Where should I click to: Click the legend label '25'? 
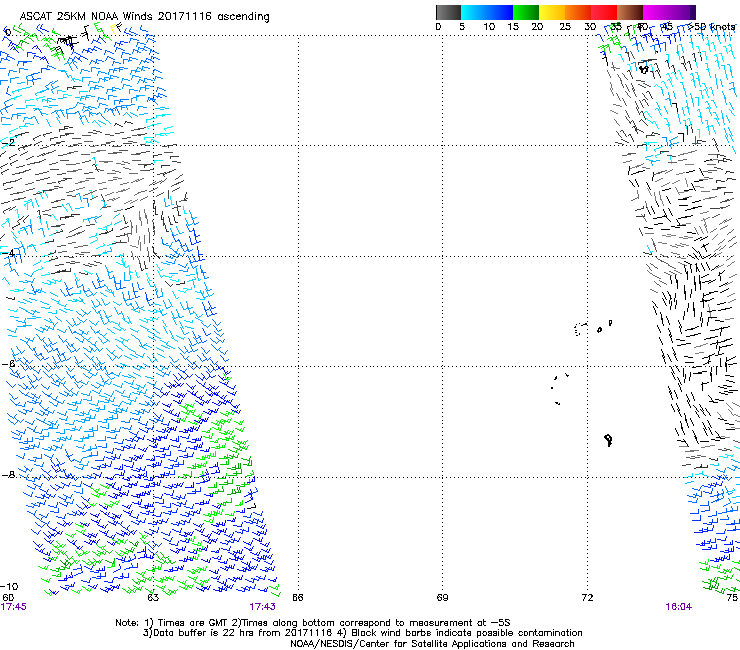click(x=564, y=26)
